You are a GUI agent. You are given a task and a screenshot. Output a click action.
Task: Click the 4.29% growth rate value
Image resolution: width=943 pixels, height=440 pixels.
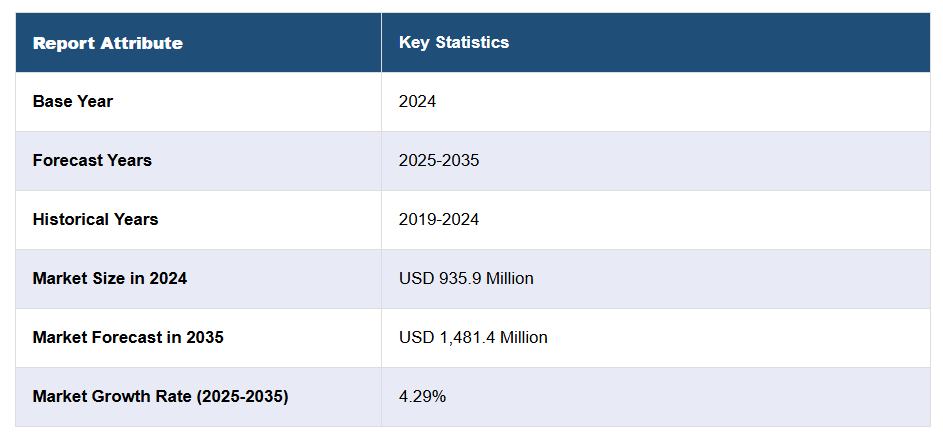pos(422,396)
